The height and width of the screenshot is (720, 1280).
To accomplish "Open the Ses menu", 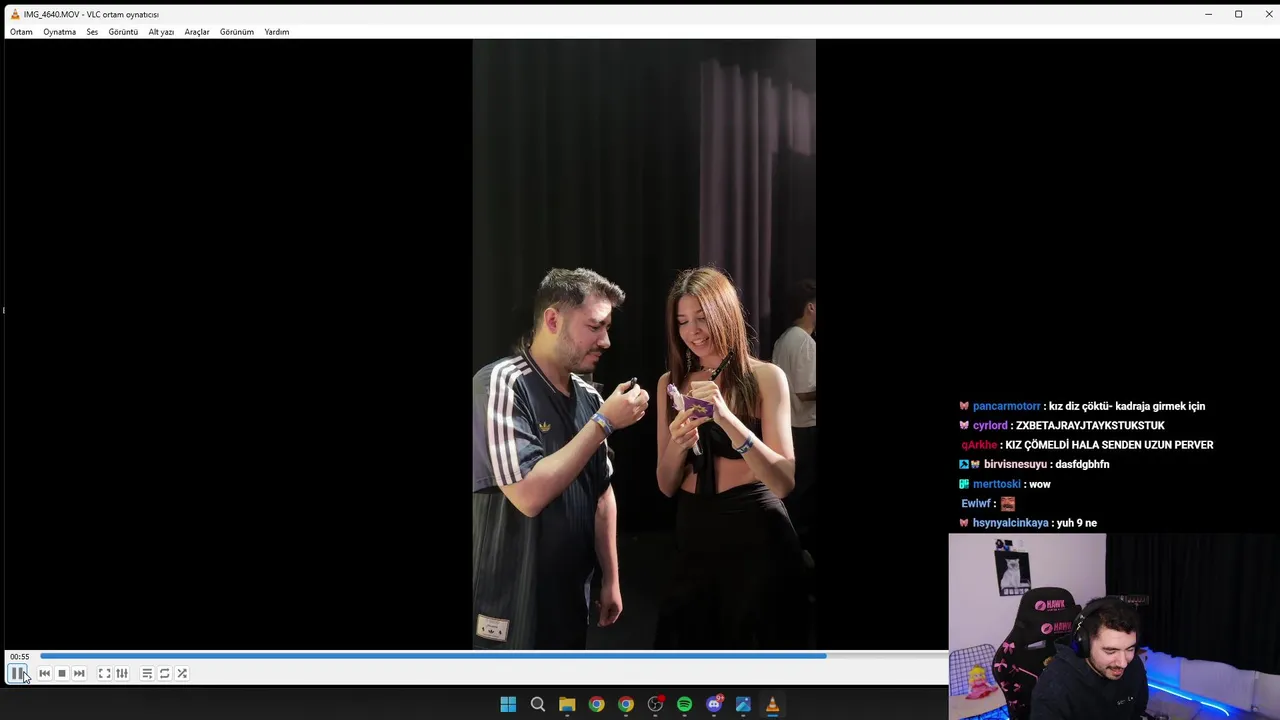I will (92, 32).
